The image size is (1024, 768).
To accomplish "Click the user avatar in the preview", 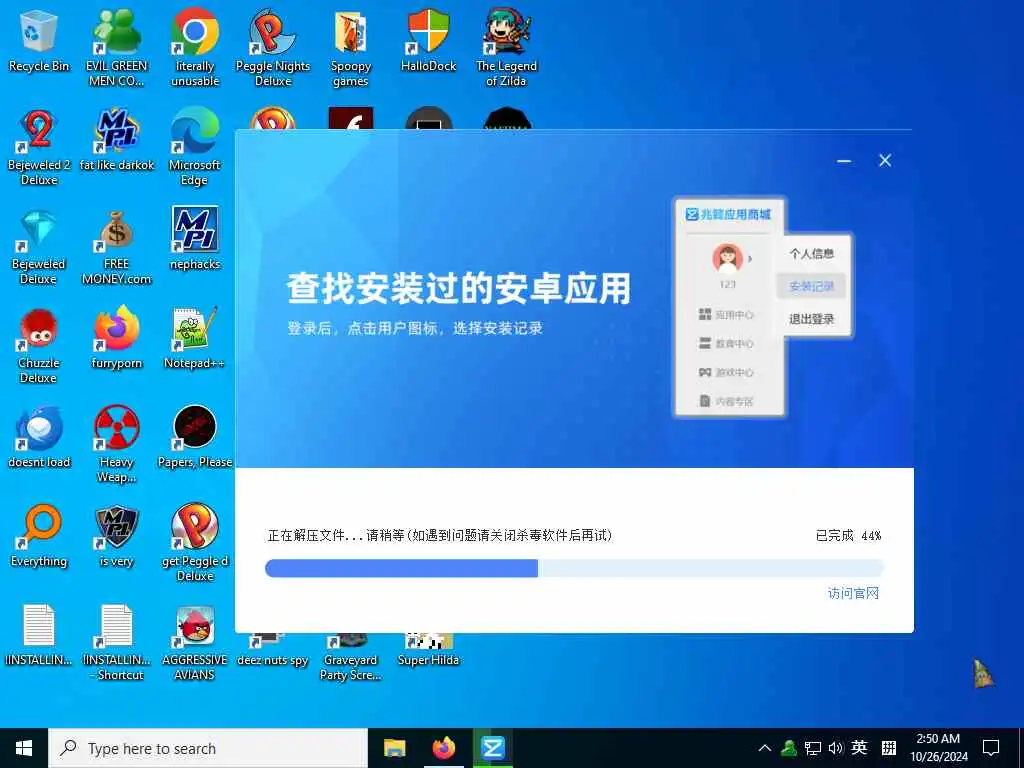I will (728, 257).
